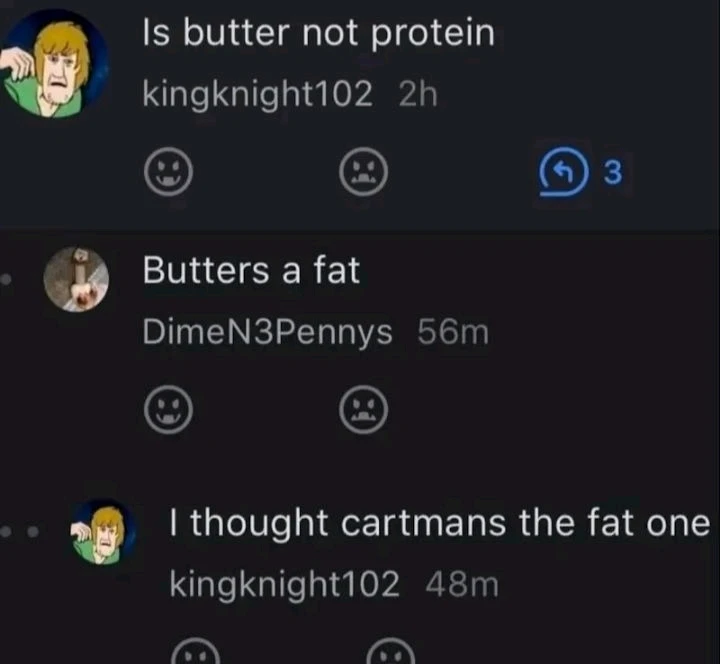Select the "I thought cartmans the fat one" reply text
720x664 pixels.
[439, 522]
